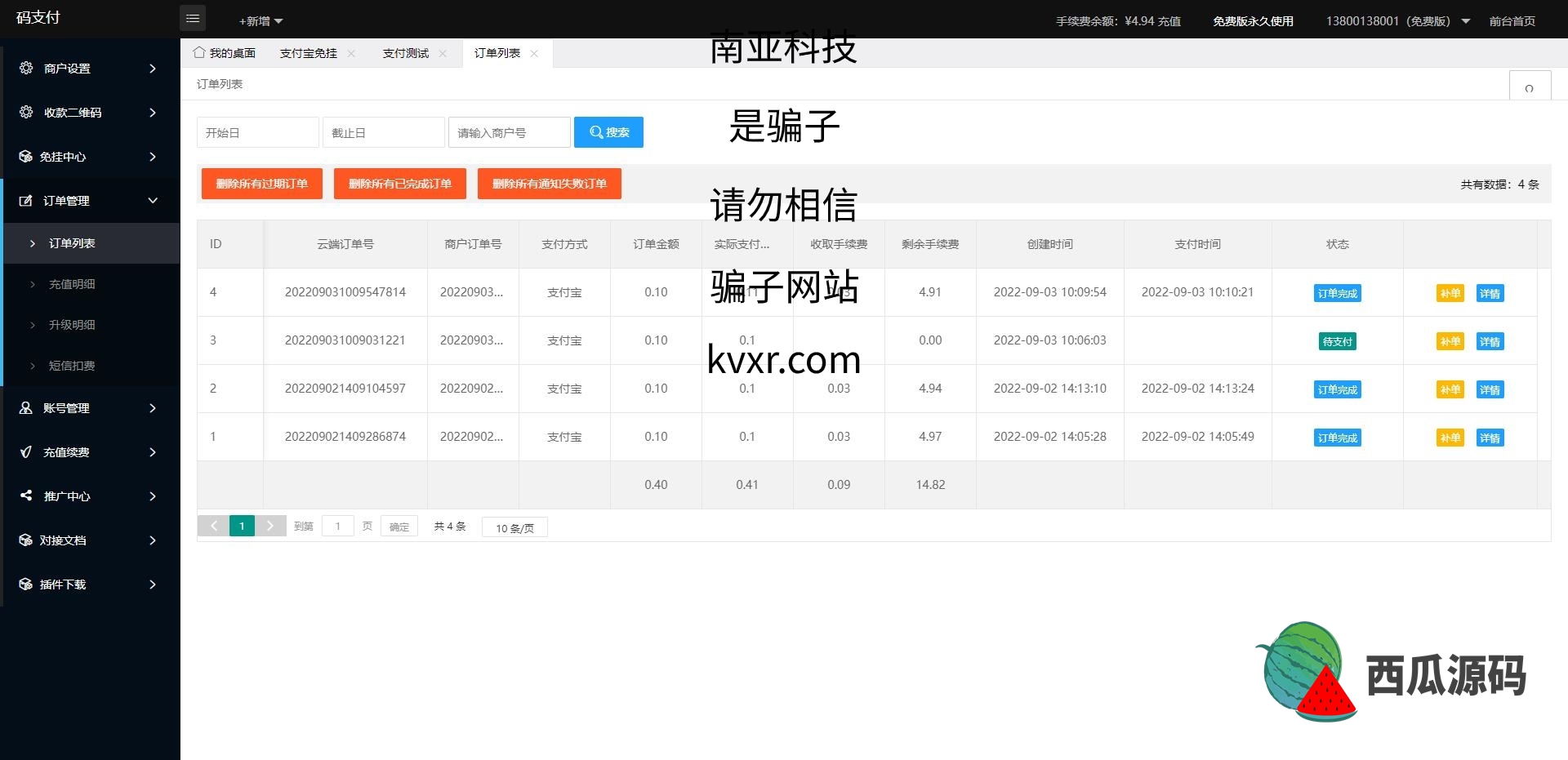
Task: Click the 对接文档 cube icon
Action: 26,540
